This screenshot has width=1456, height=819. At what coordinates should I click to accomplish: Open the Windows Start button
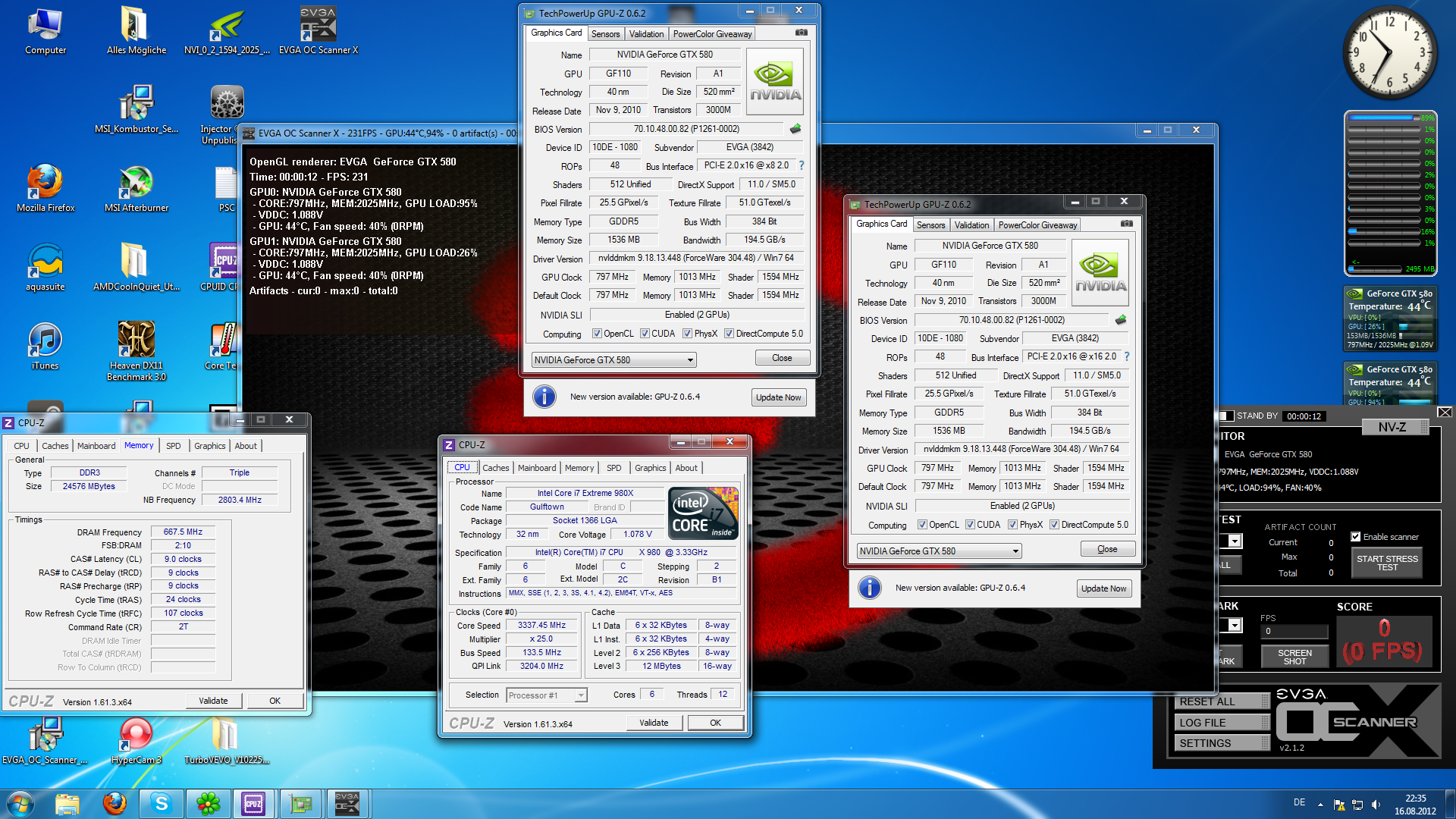click(20, 804)
